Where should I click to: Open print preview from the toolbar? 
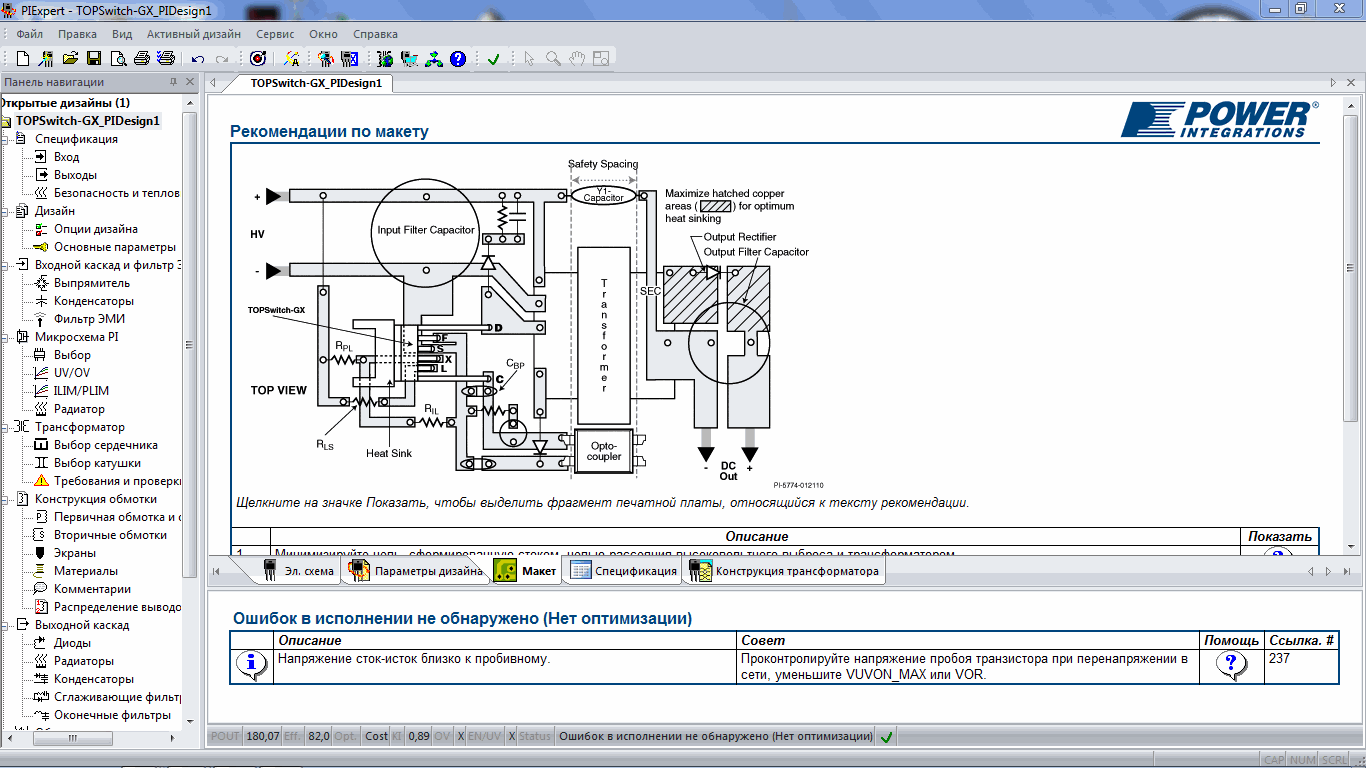(x=118, y=59)
